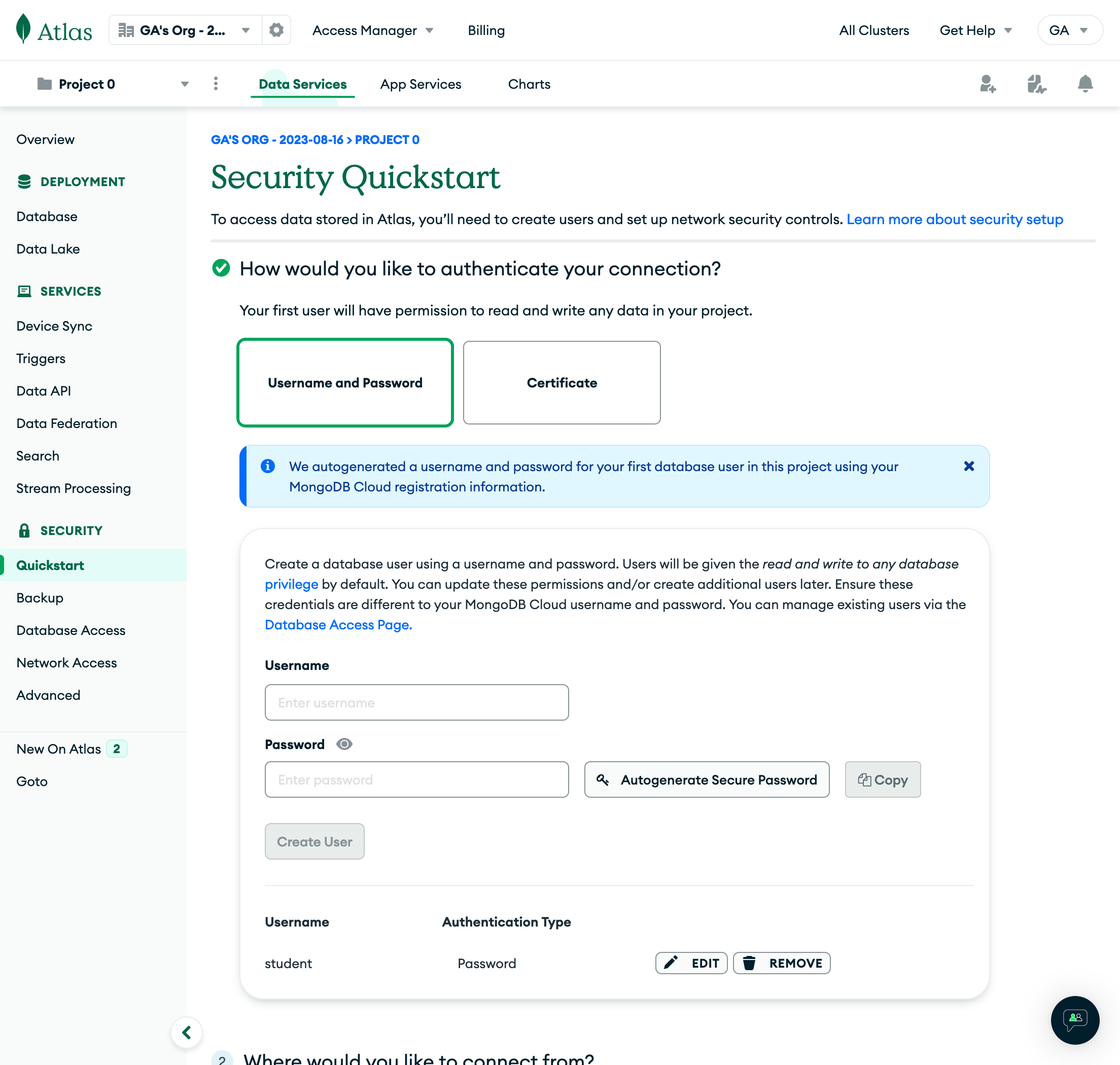Collapse the sidebar with chevron button
This screenshot has height=1065, width=1120.
tap(187, 1032)
